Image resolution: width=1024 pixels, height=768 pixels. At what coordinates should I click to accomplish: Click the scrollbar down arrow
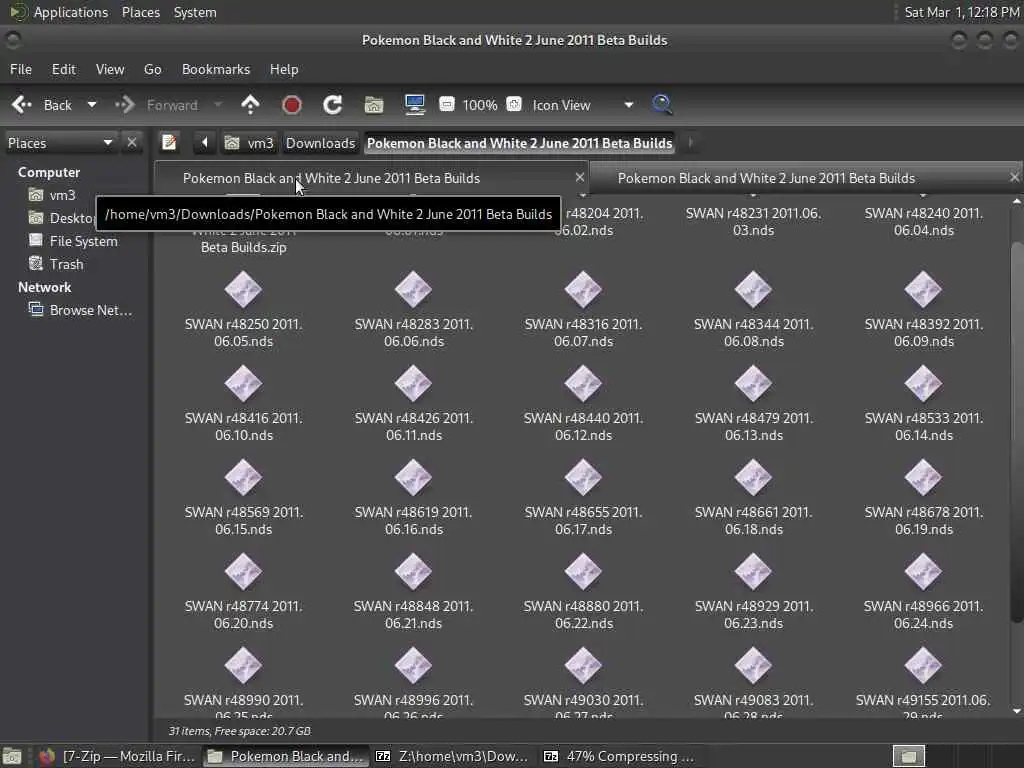[1016, 711]
